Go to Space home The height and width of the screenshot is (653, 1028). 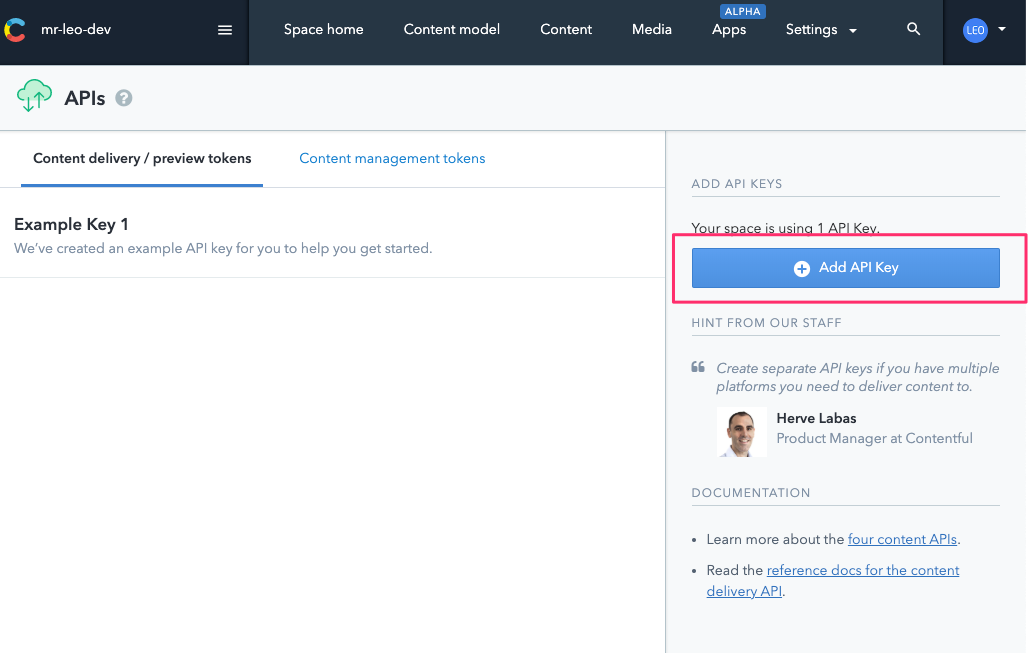tap(323, 30)
